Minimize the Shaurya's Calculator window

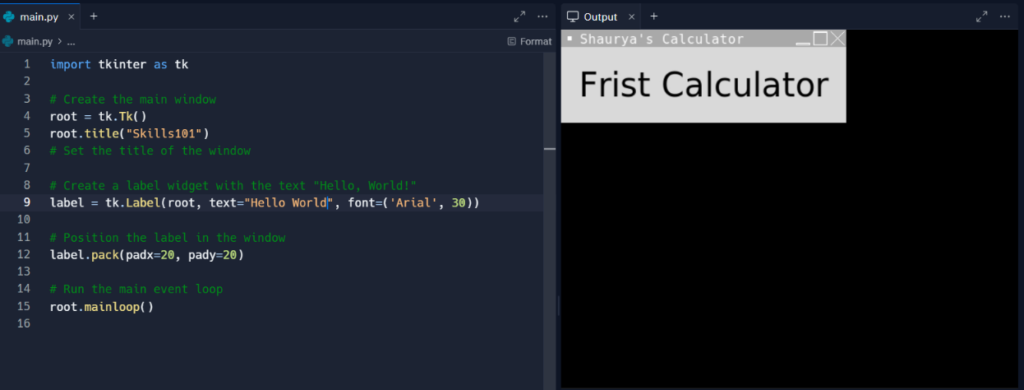(x=803, y=39)
